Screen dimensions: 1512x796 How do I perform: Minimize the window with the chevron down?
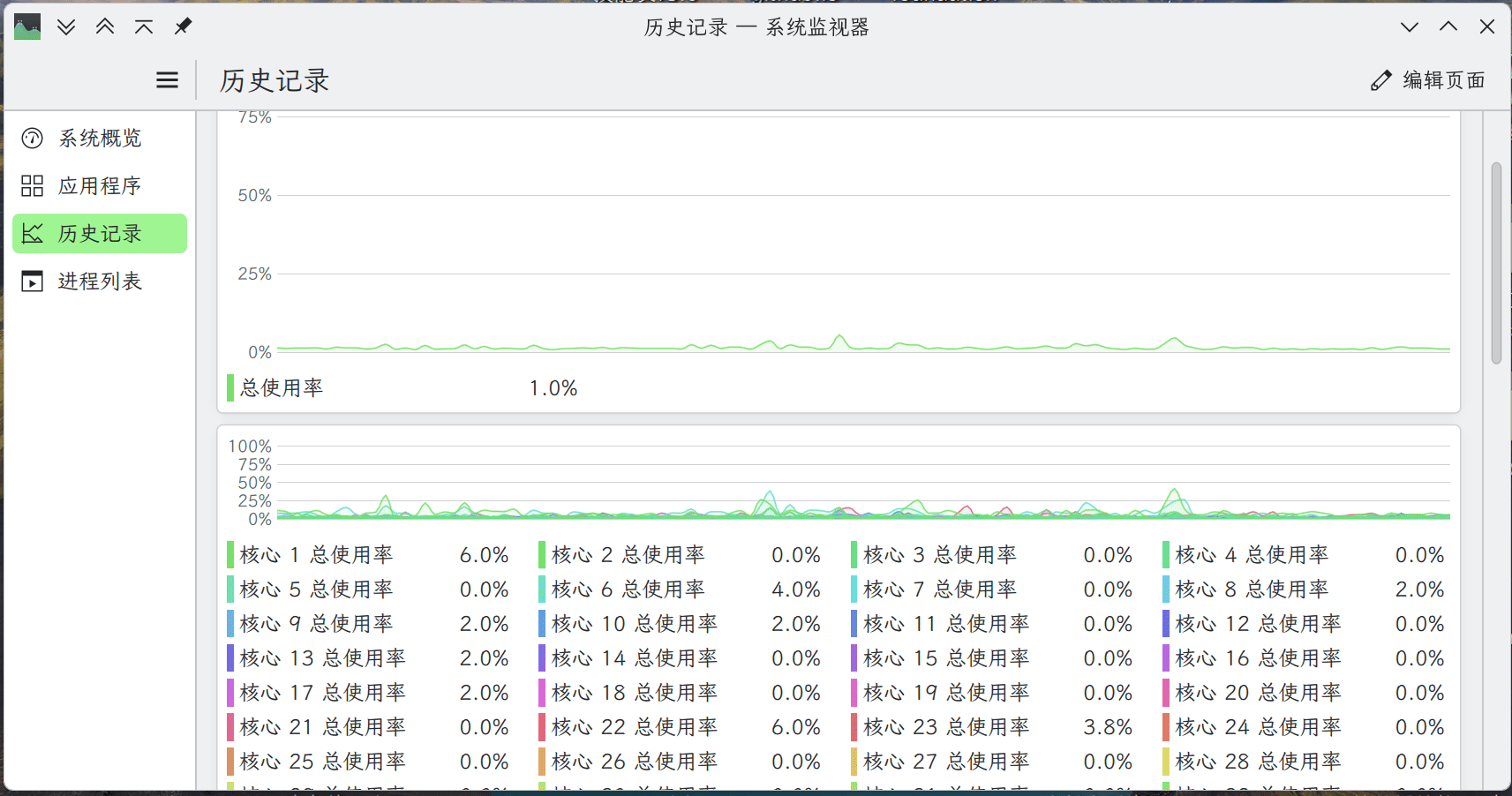coord(1410,26)
